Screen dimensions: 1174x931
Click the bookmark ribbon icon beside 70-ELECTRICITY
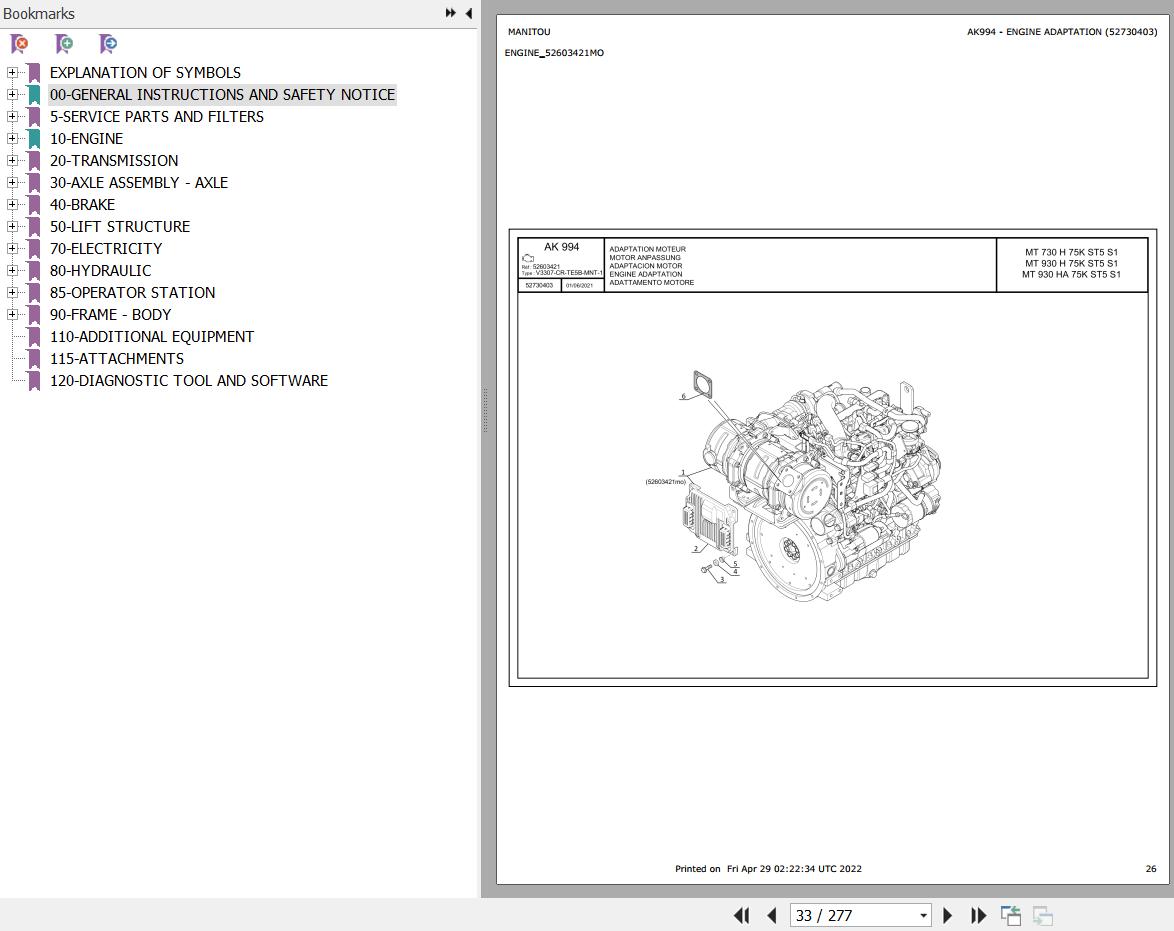pyautogui.click(x=34, y=249)
